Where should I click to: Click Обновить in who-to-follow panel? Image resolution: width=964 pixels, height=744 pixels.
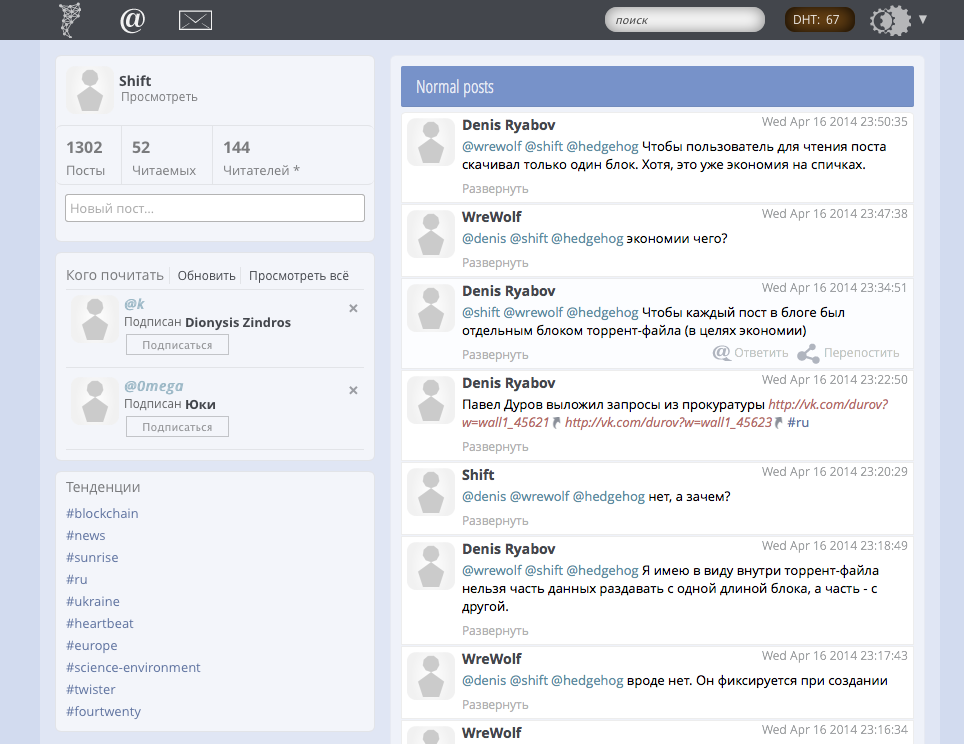point(207,275)
